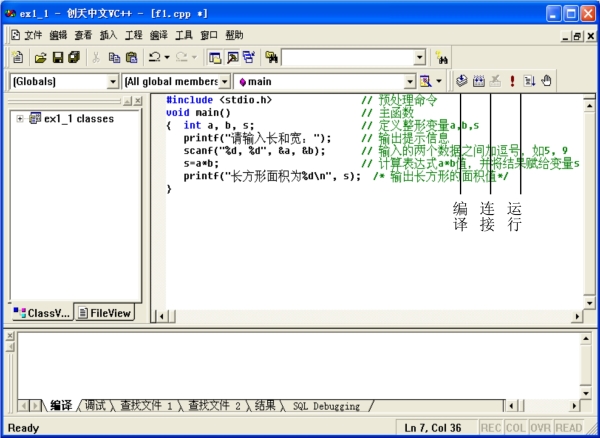Close the output panel with its X
This screenshot has height=438, width=600.
(x=10, y=336)
